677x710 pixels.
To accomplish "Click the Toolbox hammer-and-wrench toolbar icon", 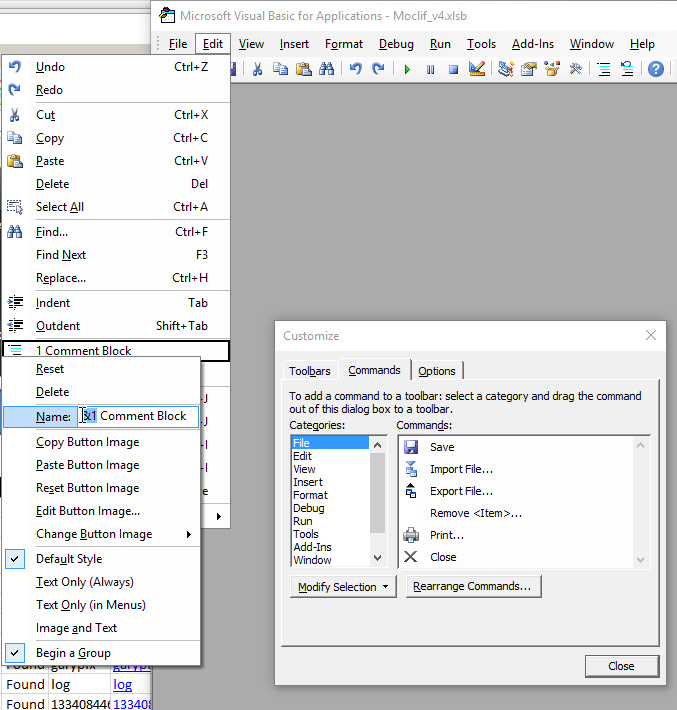I will tap(576, 69).
